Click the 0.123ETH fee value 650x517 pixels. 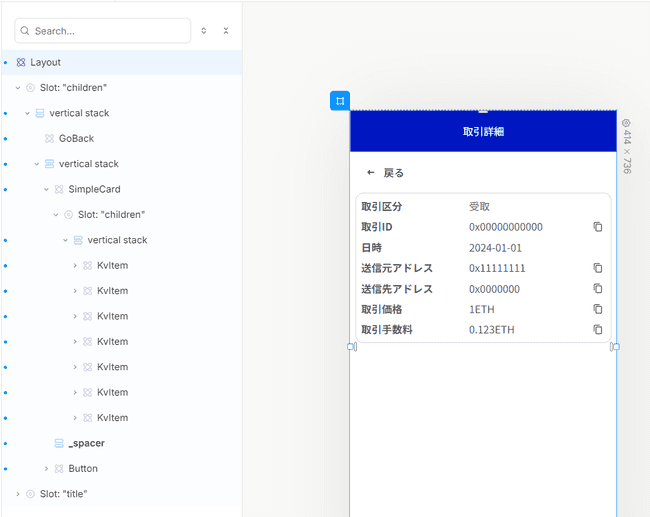click(x=492, y=330)
